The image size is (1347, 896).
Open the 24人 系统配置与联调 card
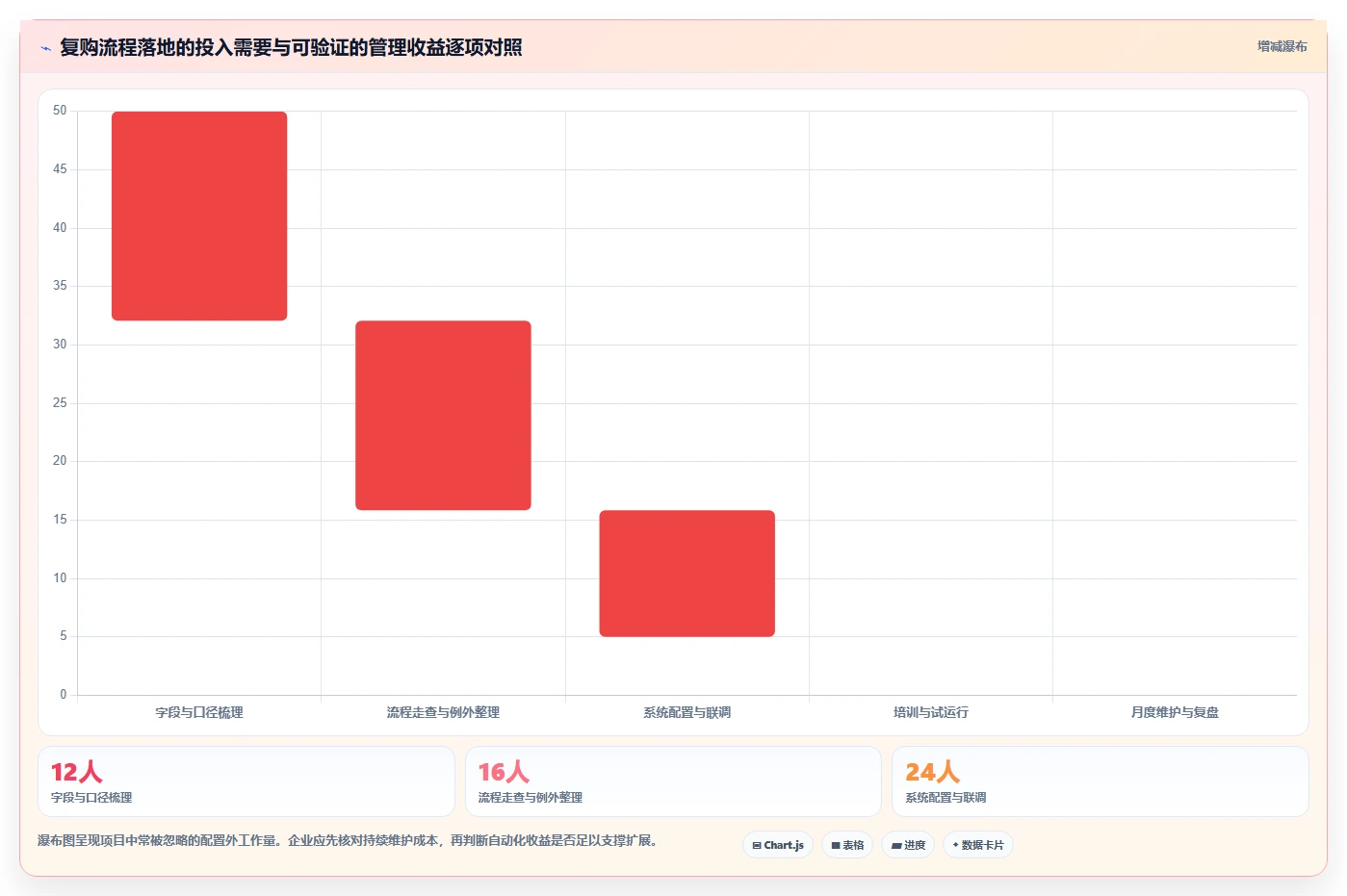[x=1101, y=781]
